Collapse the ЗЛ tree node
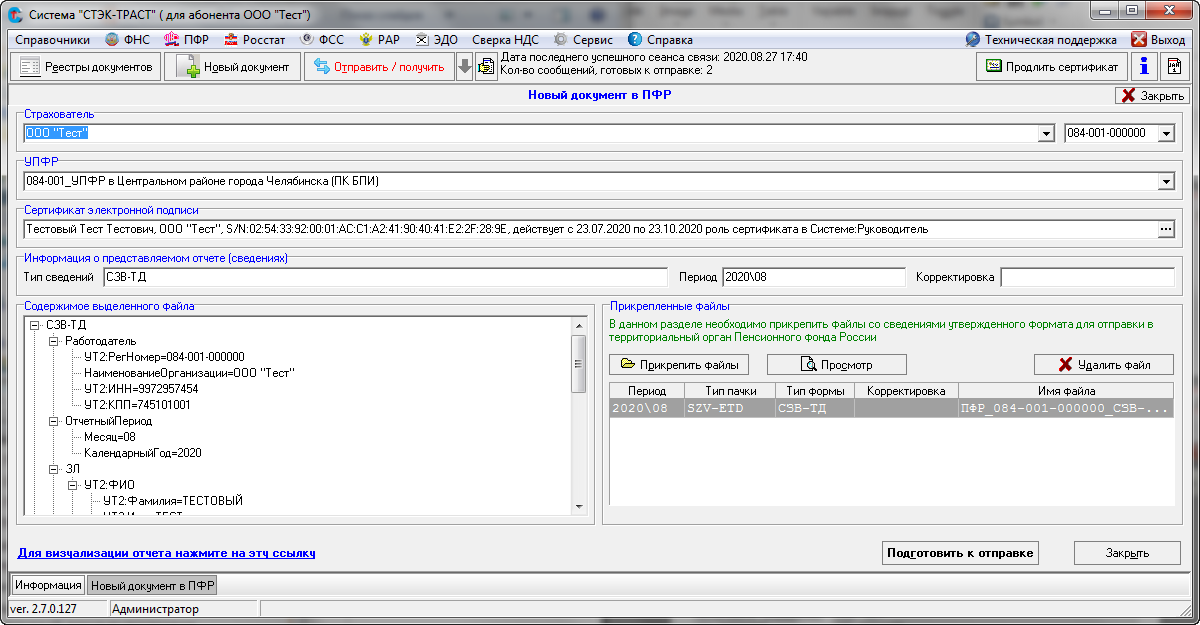The height and width of the screenshot is (625, 1200). 54,469
